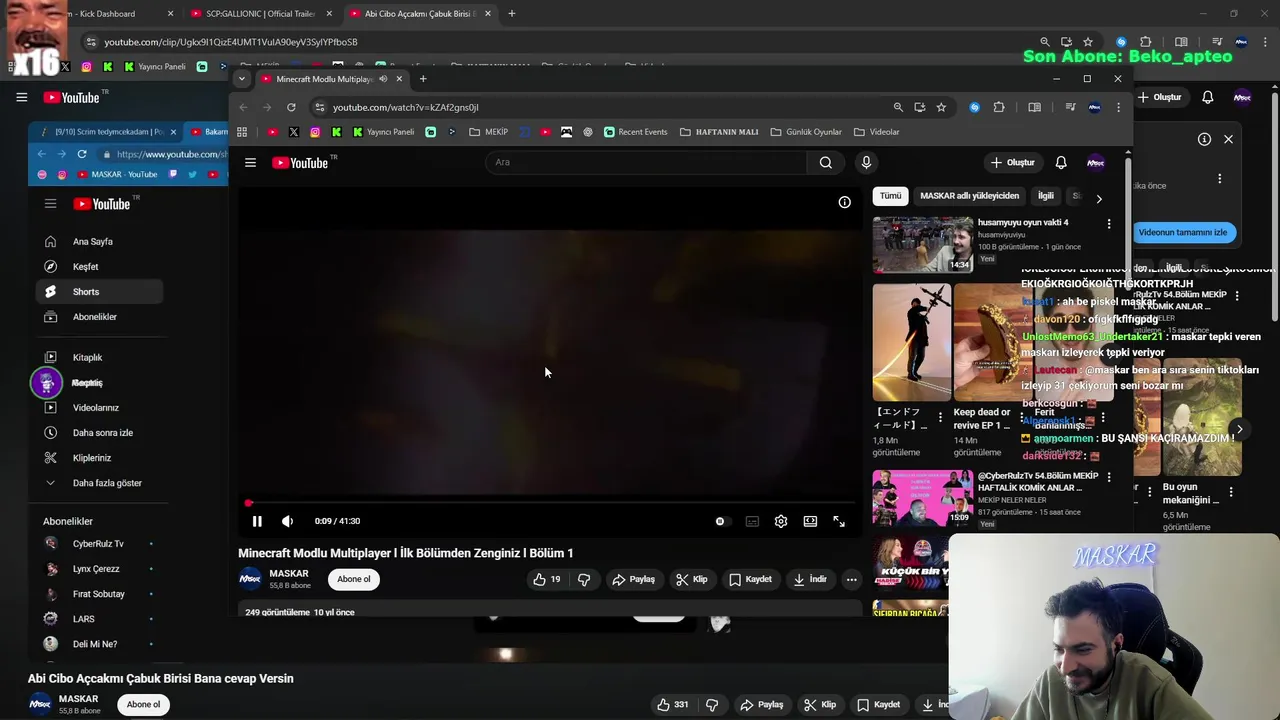The width and height of the screenshot is (1280, 720).
Task: Switch to the Kick Dashboard tab
Action: (x=120, y=14)
